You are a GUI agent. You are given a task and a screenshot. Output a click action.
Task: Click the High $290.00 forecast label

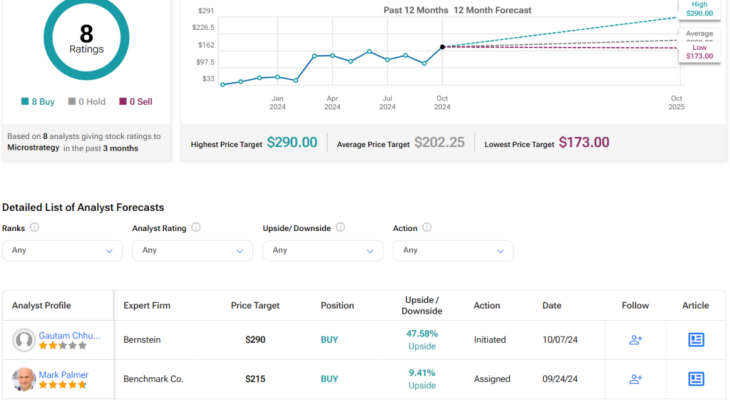pyautogui.click(x=699, y=9)
